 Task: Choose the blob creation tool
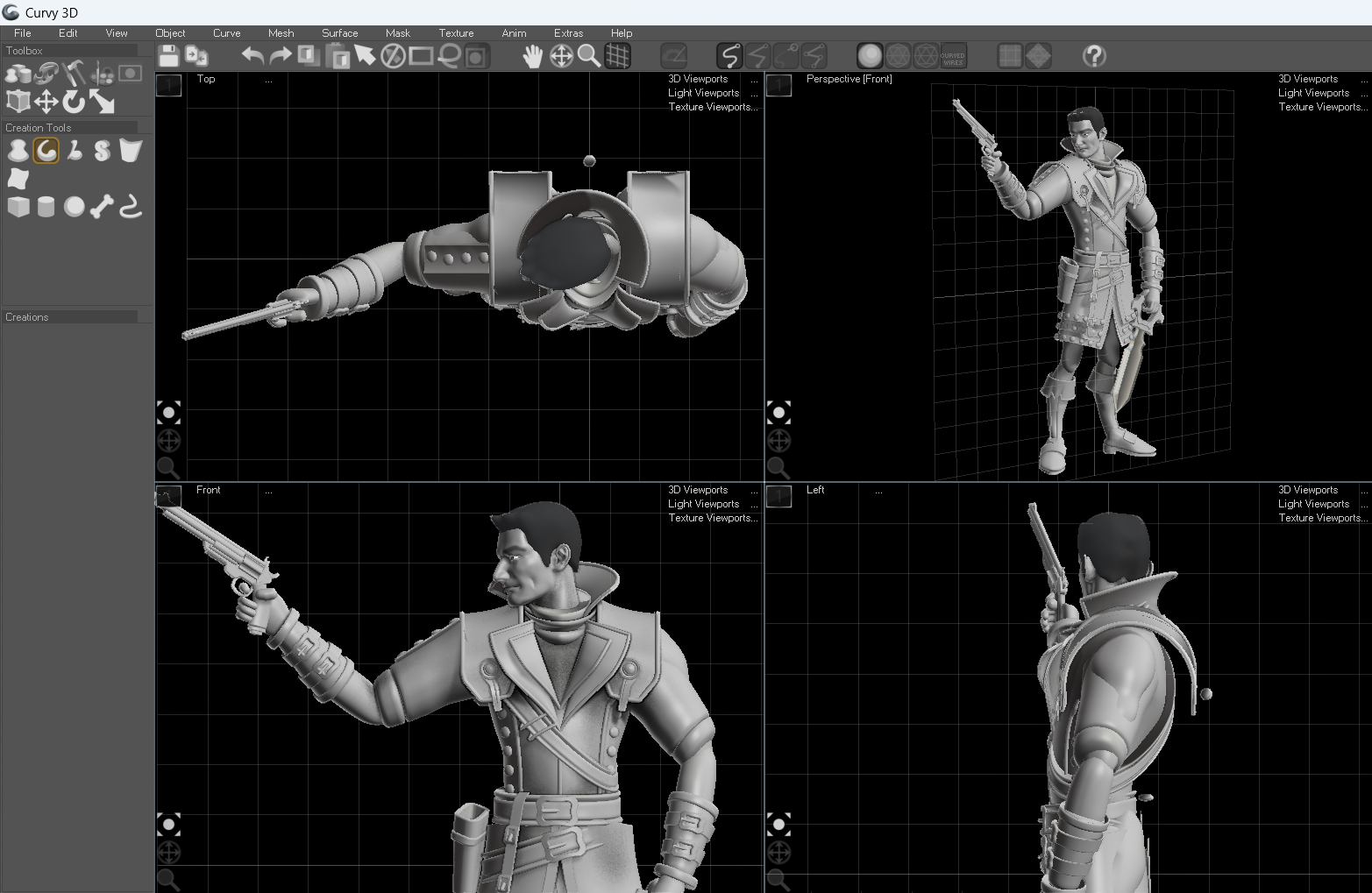point(18,151)
